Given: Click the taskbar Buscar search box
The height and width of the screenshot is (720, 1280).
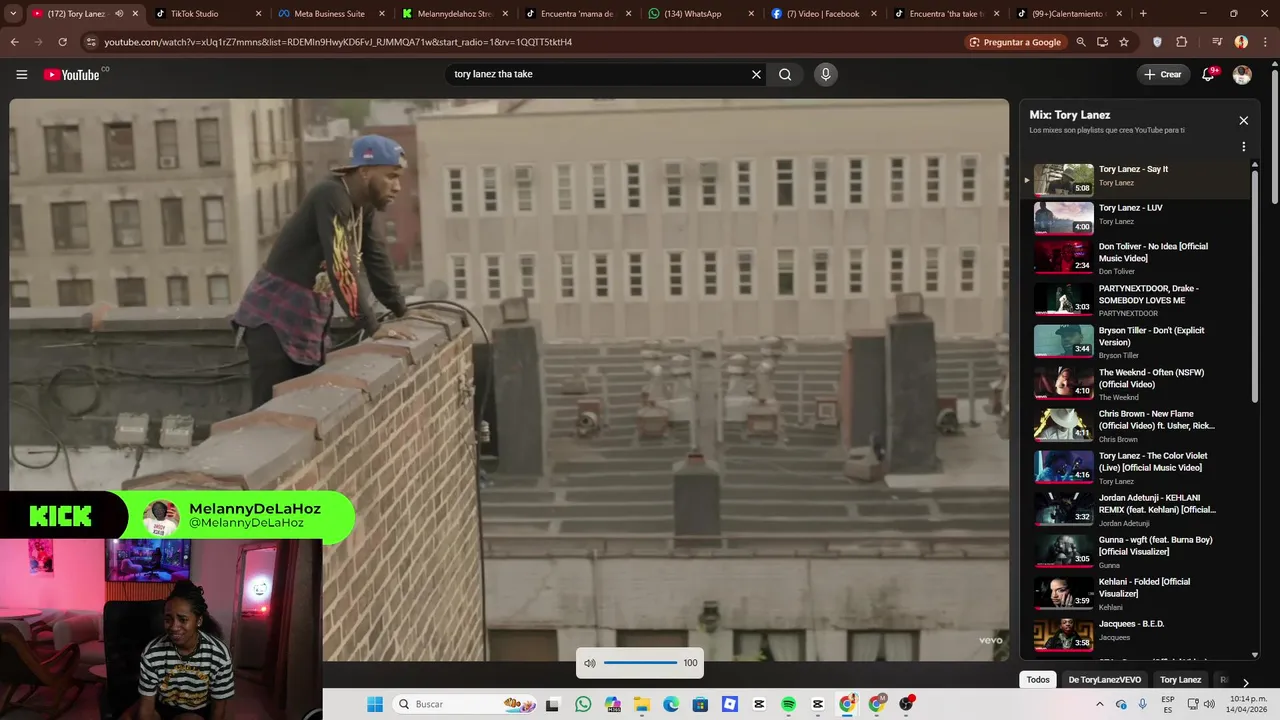Looking at the screenshot, I should click(x=465, y=704).
